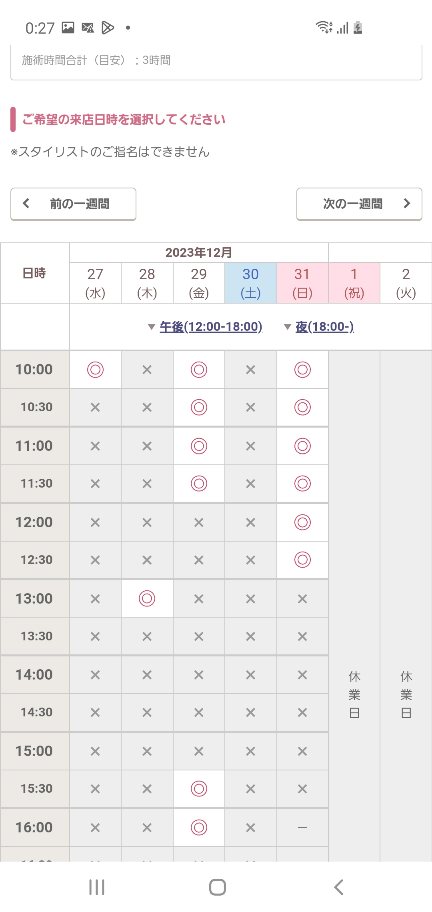Image resolution: width=432 pixels, height=912 pixels.
Task: Select the Saturday 30 date header
Action: point(251,283)
